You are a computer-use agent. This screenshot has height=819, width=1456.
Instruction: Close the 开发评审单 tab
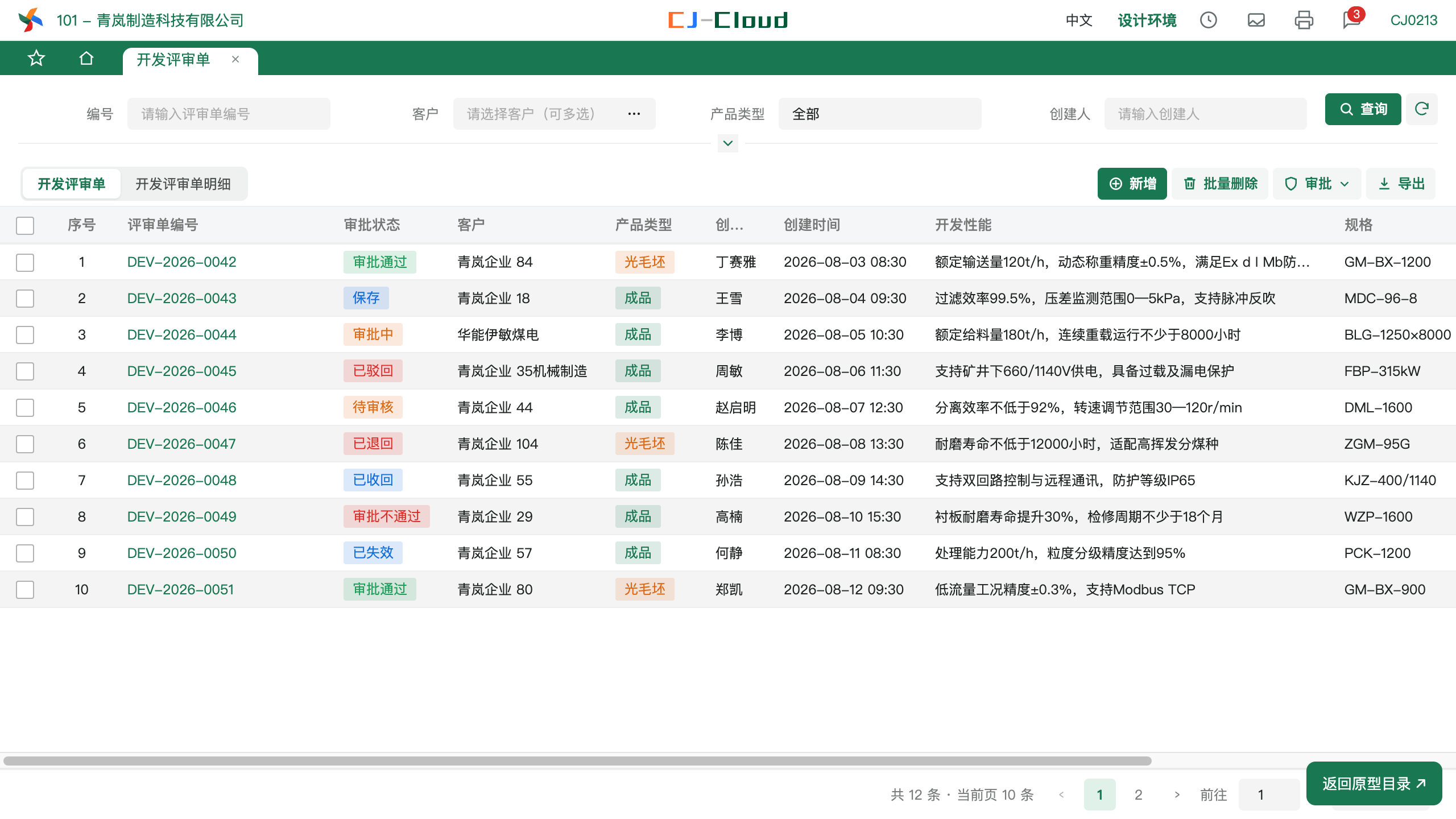point(235,59)
